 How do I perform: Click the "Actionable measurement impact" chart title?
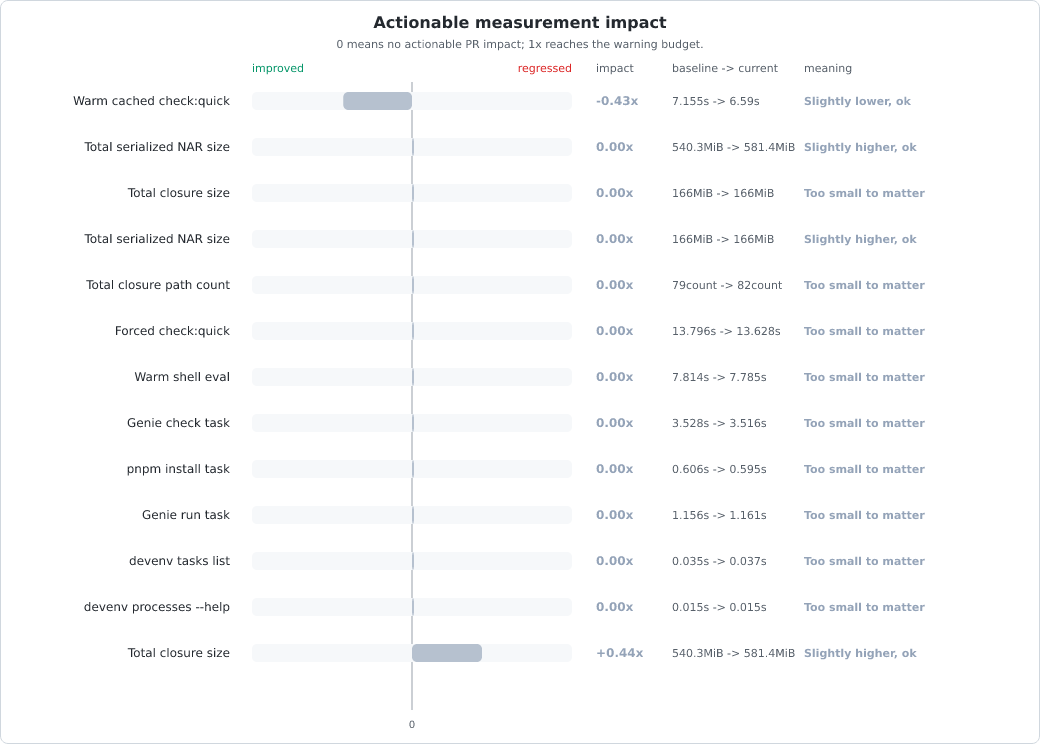click(519, 23)
